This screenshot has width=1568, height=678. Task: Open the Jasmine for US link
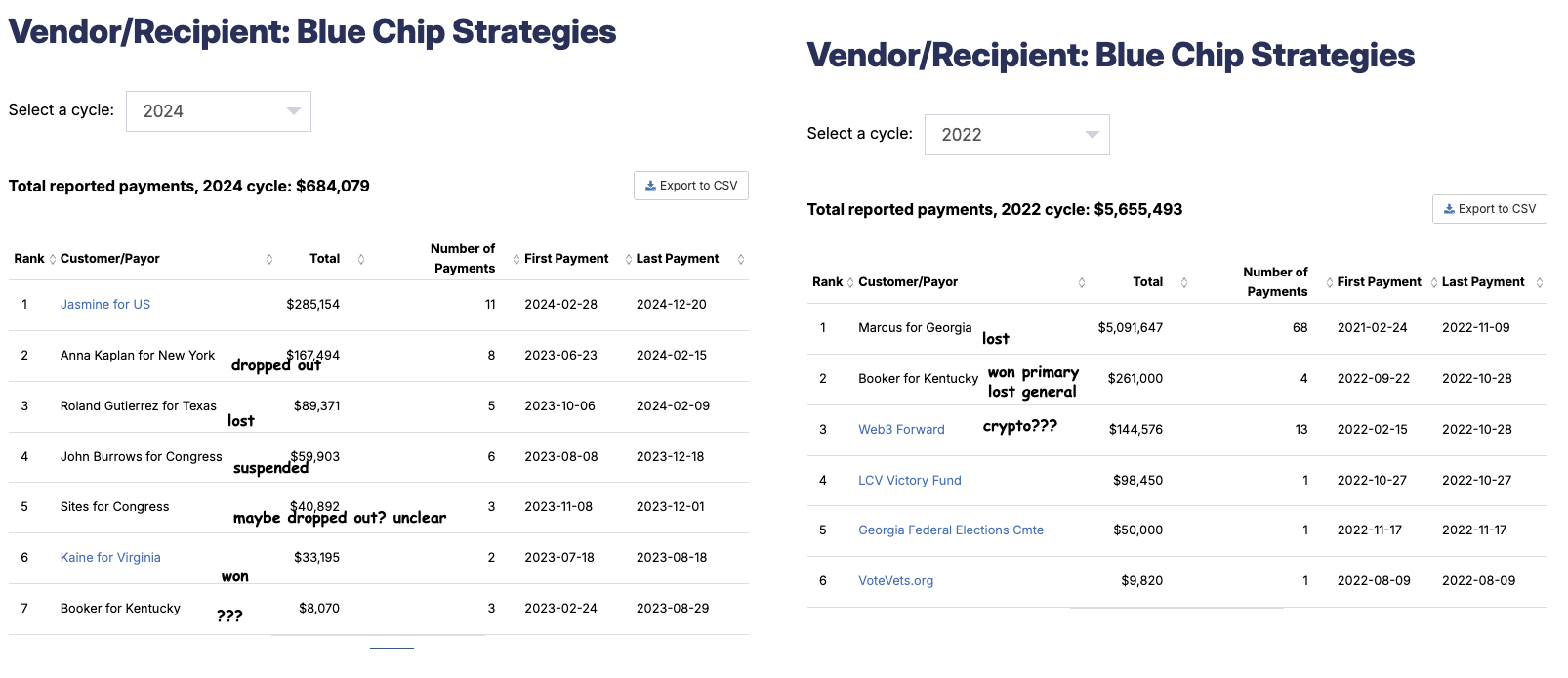click(x=105, y=305)
